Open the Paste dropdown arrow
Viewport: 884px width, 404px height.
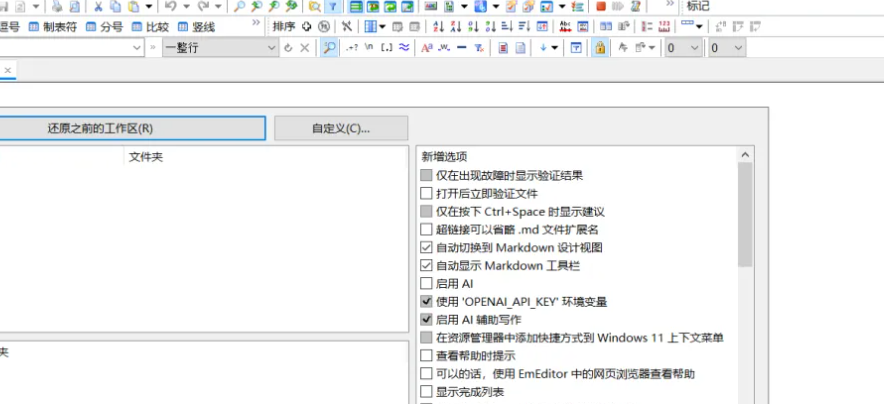(148, 7)
